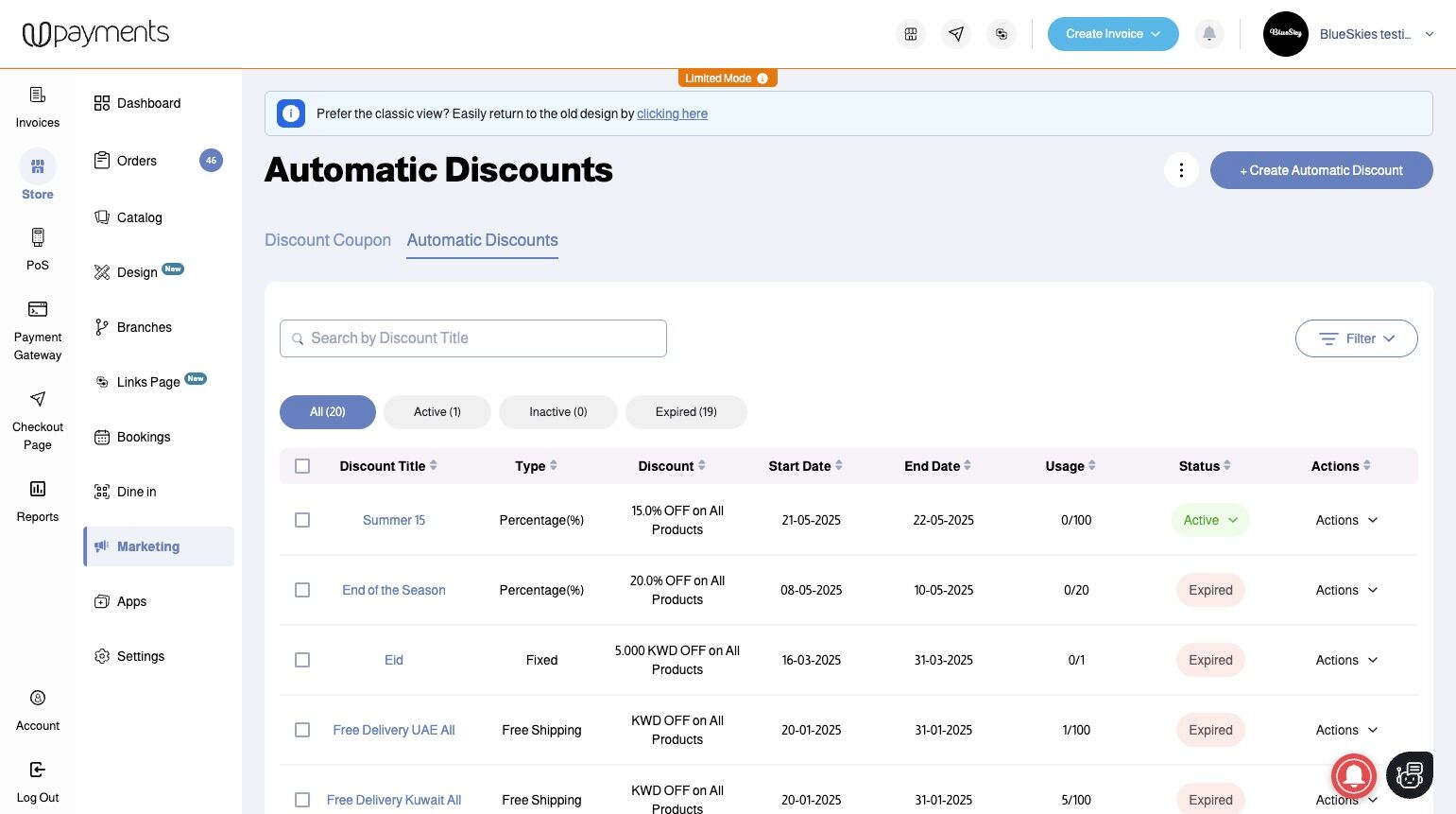The height and width of the screenshot is (814, 1456).
Task: Open Orders in the store menu
Action: [137, 161]
